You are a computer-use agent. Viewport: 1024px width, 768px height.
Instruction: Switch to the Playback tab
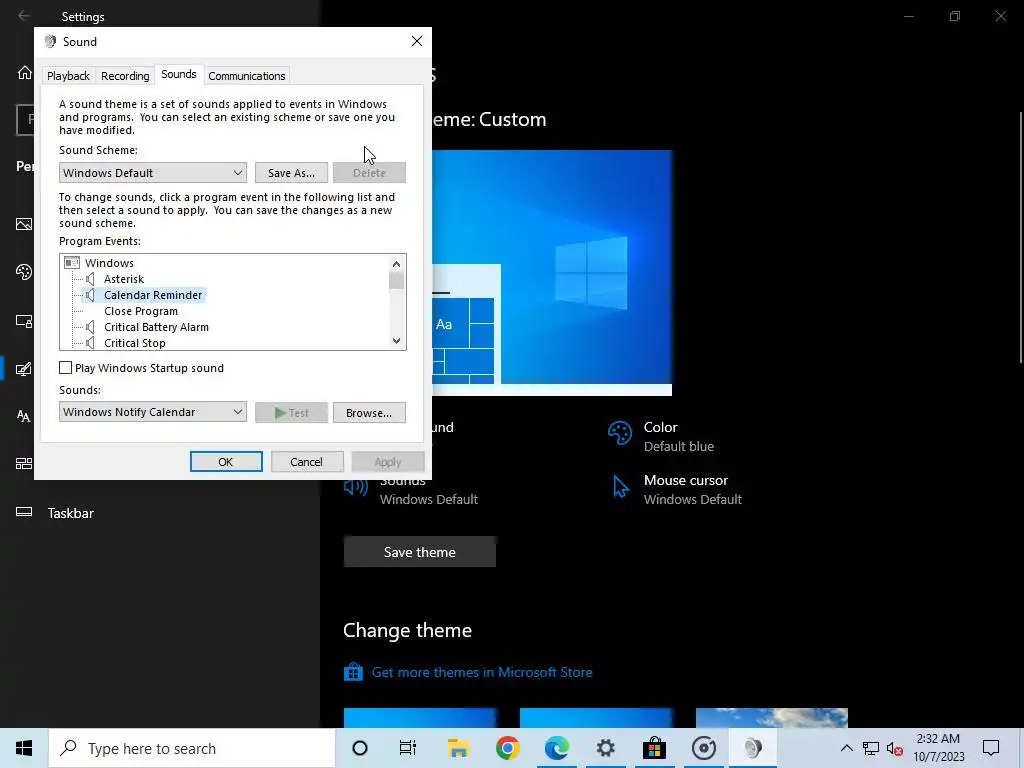tap(68, 76)
